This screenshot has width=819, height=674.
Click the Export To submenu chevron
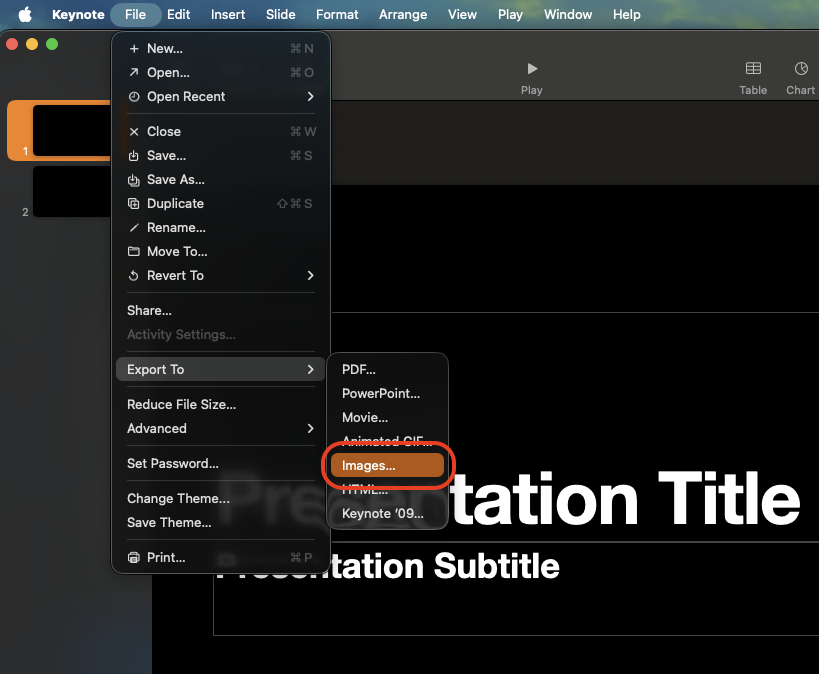[311, 369]
